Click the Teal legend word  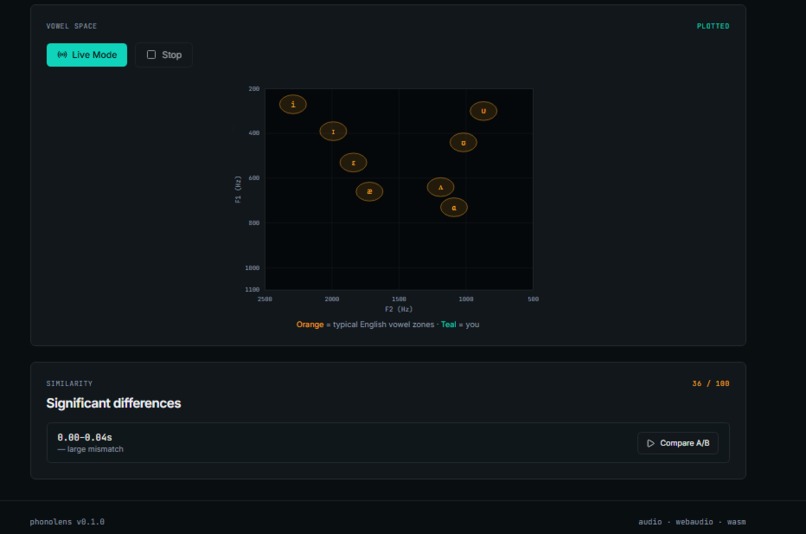click(x=448, y=324)
